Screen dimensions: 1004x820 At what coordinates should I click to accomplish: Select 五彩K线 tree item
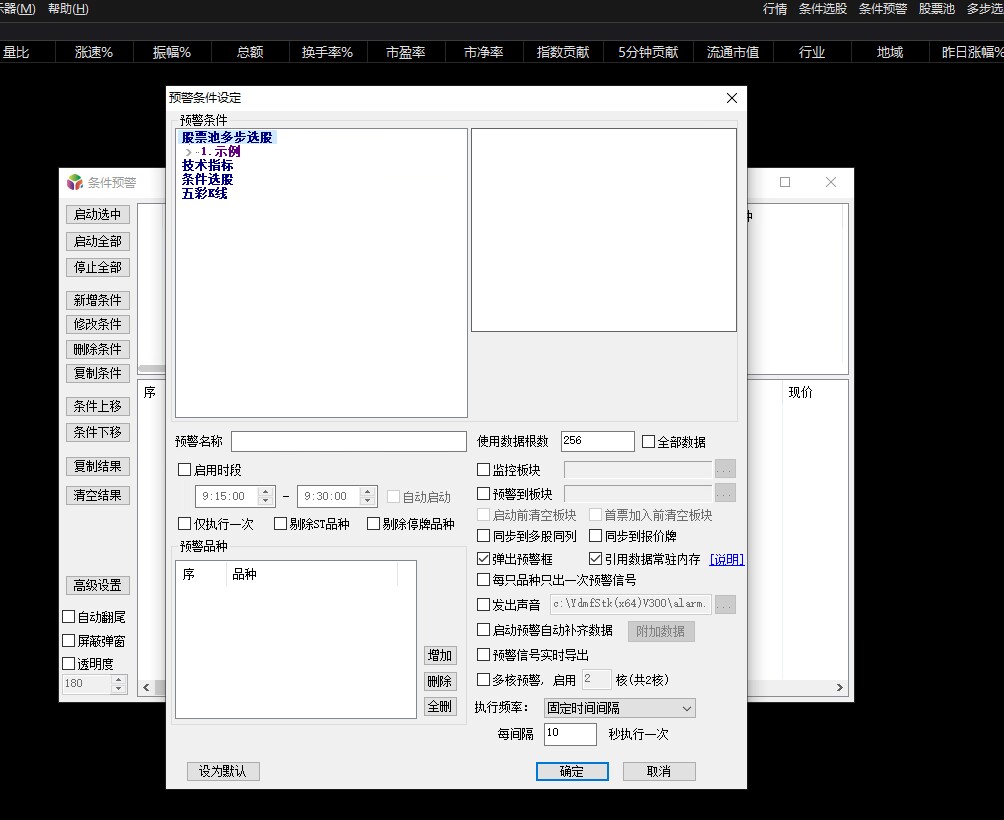(204, 193)
